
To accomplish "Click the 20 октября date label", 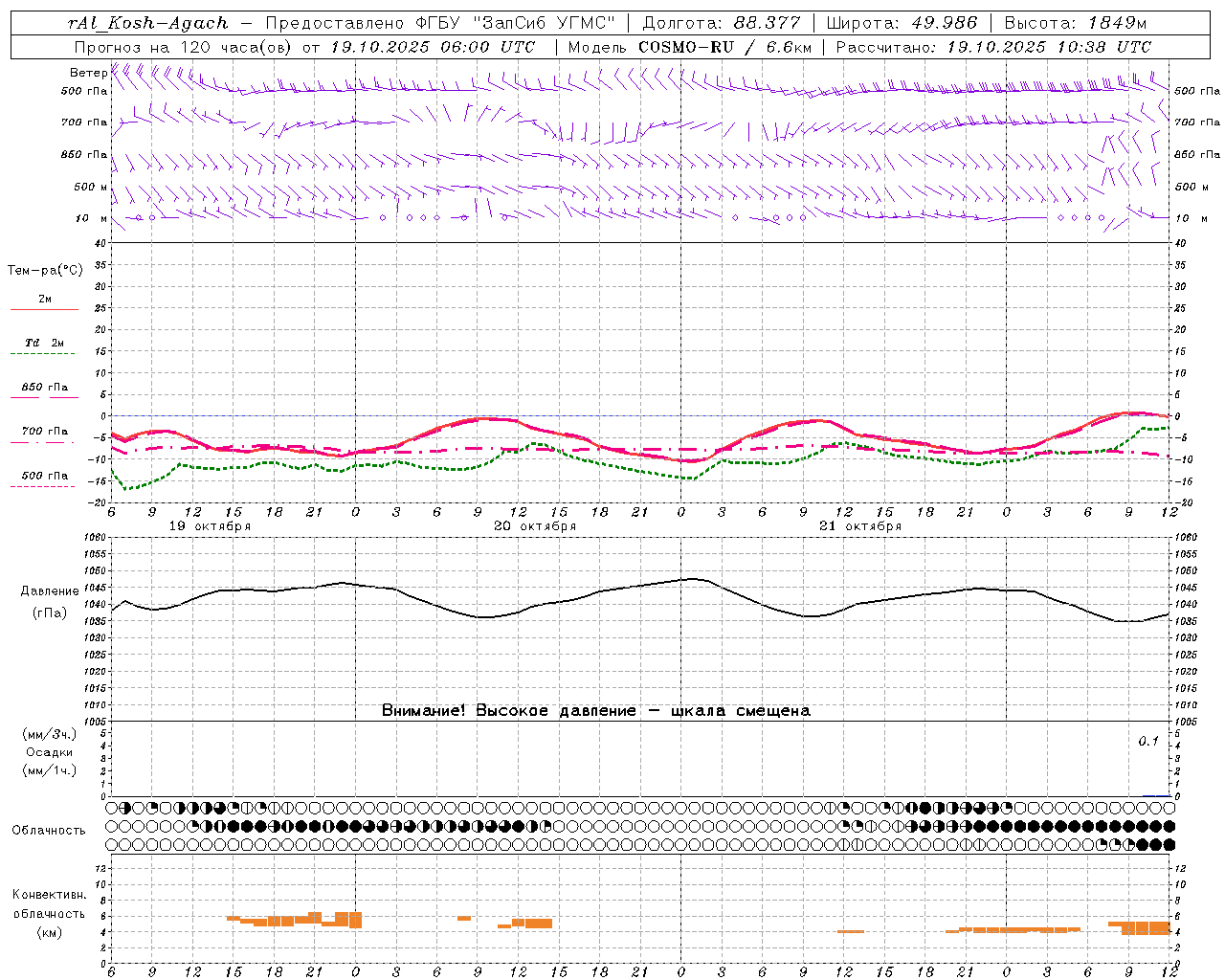I will tap(535, 526).
